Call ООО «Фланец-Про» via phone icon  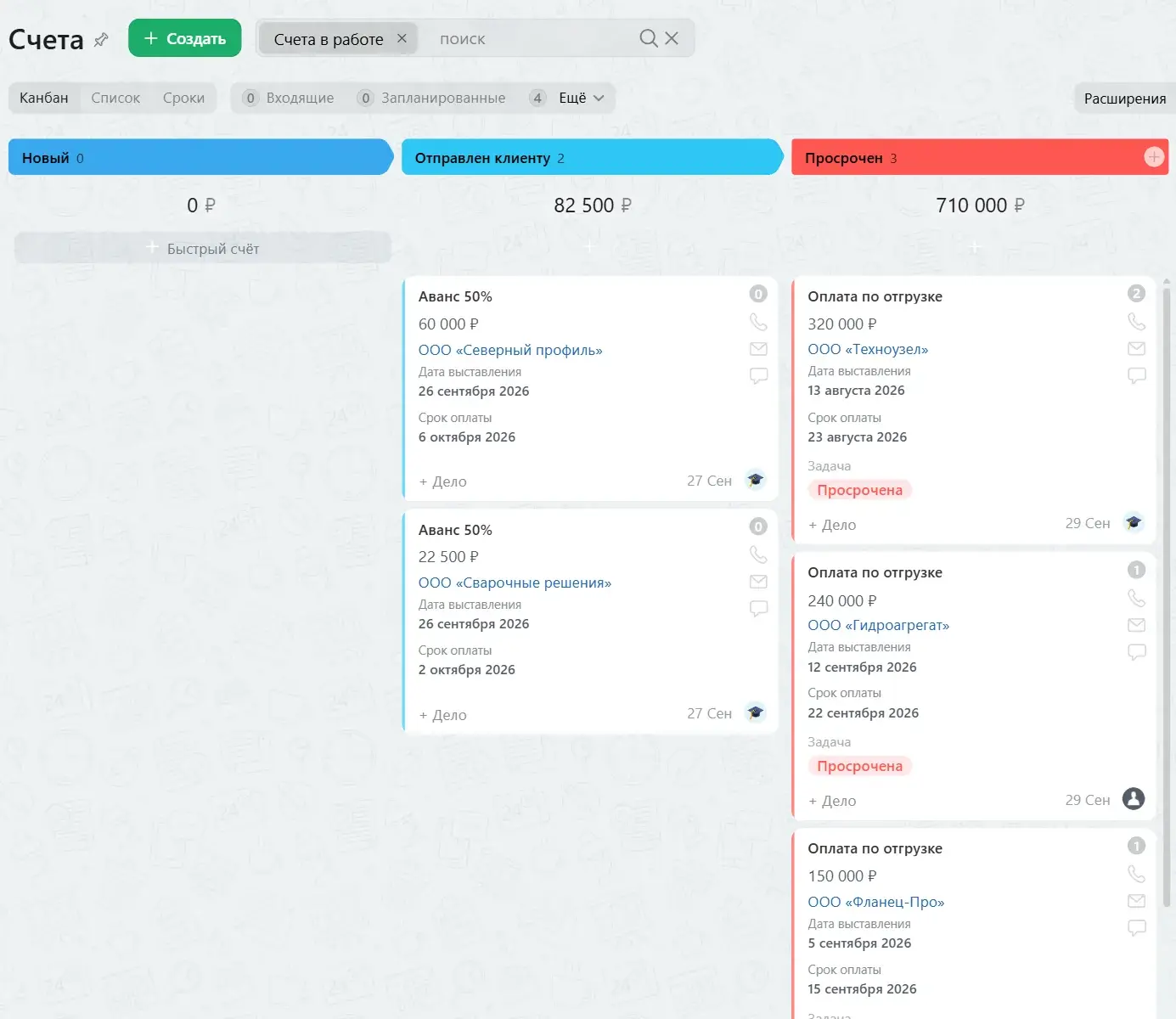click(1136, 874)
